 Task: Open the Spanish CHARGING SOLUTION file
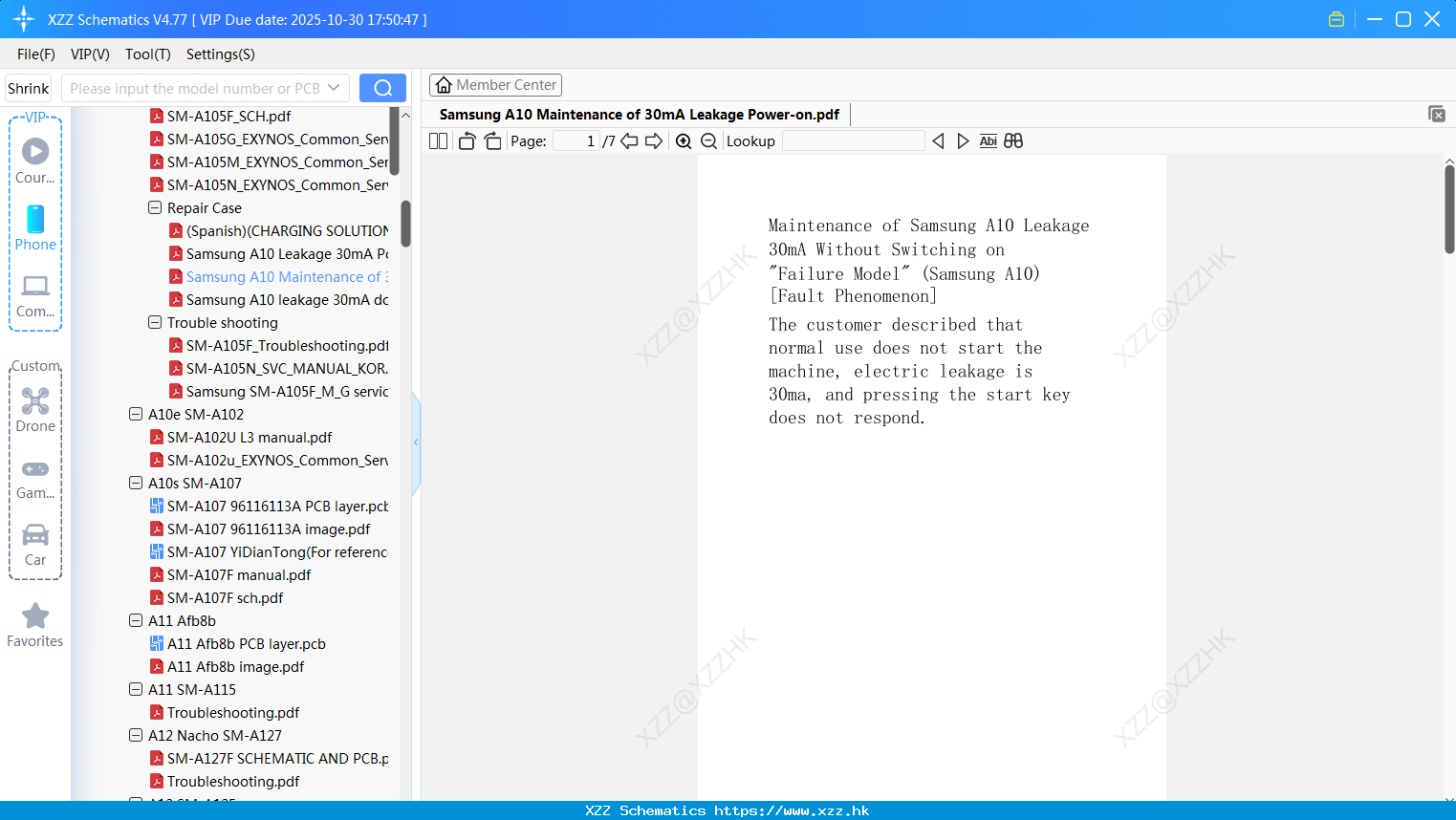pyautogui.click(x=287, y=230)
